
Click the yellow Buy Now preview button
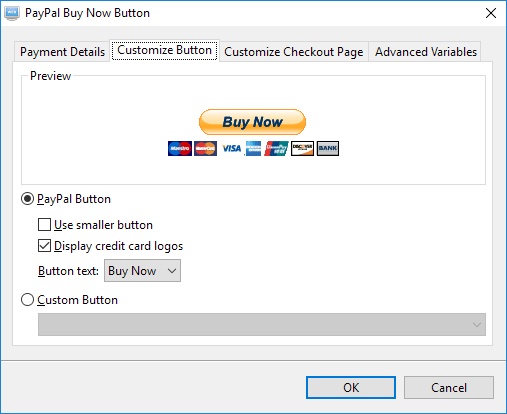point(252,122)
